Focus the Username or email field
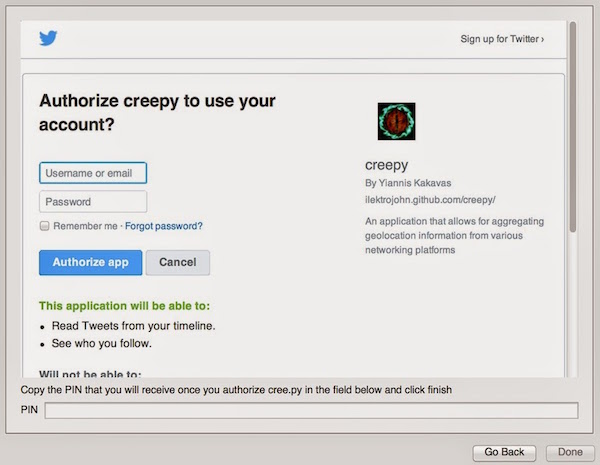 pos(93,173)
